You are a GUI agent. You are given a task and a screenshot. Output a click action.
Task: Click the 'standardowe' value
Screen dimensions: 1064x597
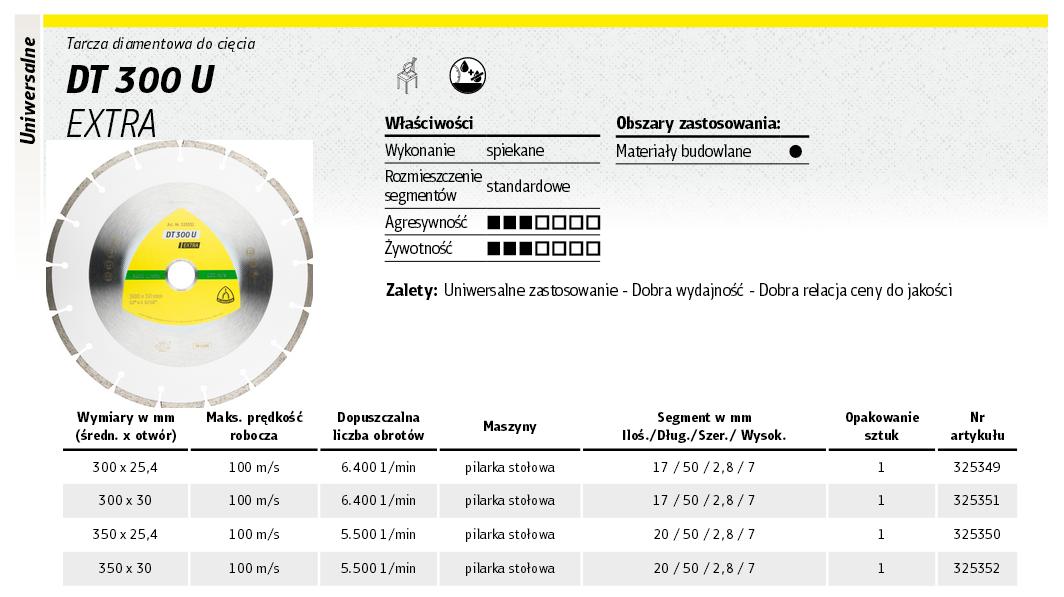[x=528, y=187]
